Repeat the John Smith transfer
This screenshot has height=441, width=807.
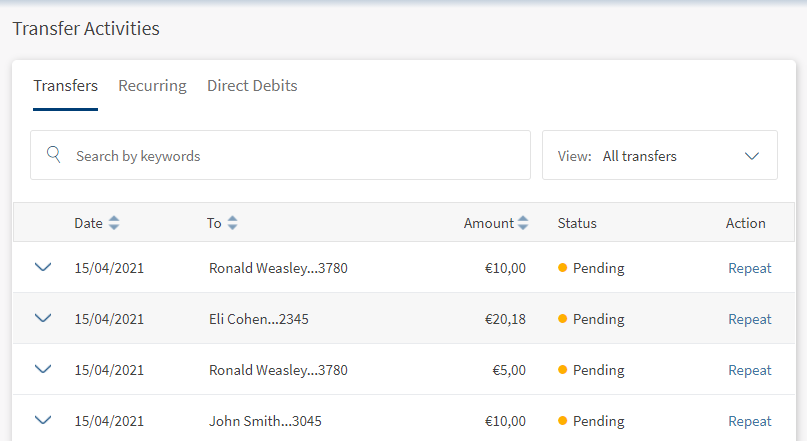pyautogui.click(x=749, y=421)
